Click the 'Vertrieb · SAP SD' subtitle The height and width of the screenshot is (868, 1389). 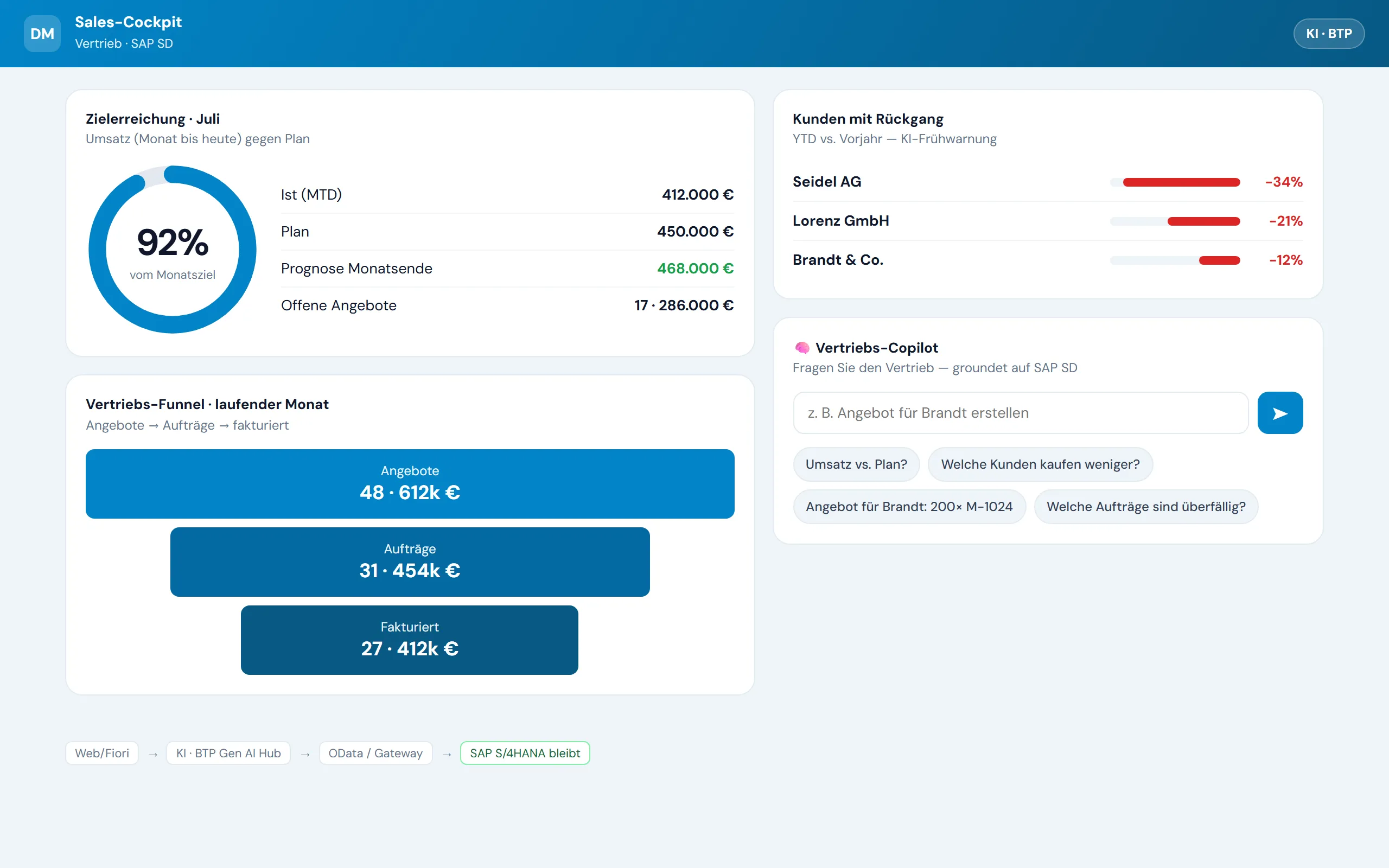click(123, 43)
